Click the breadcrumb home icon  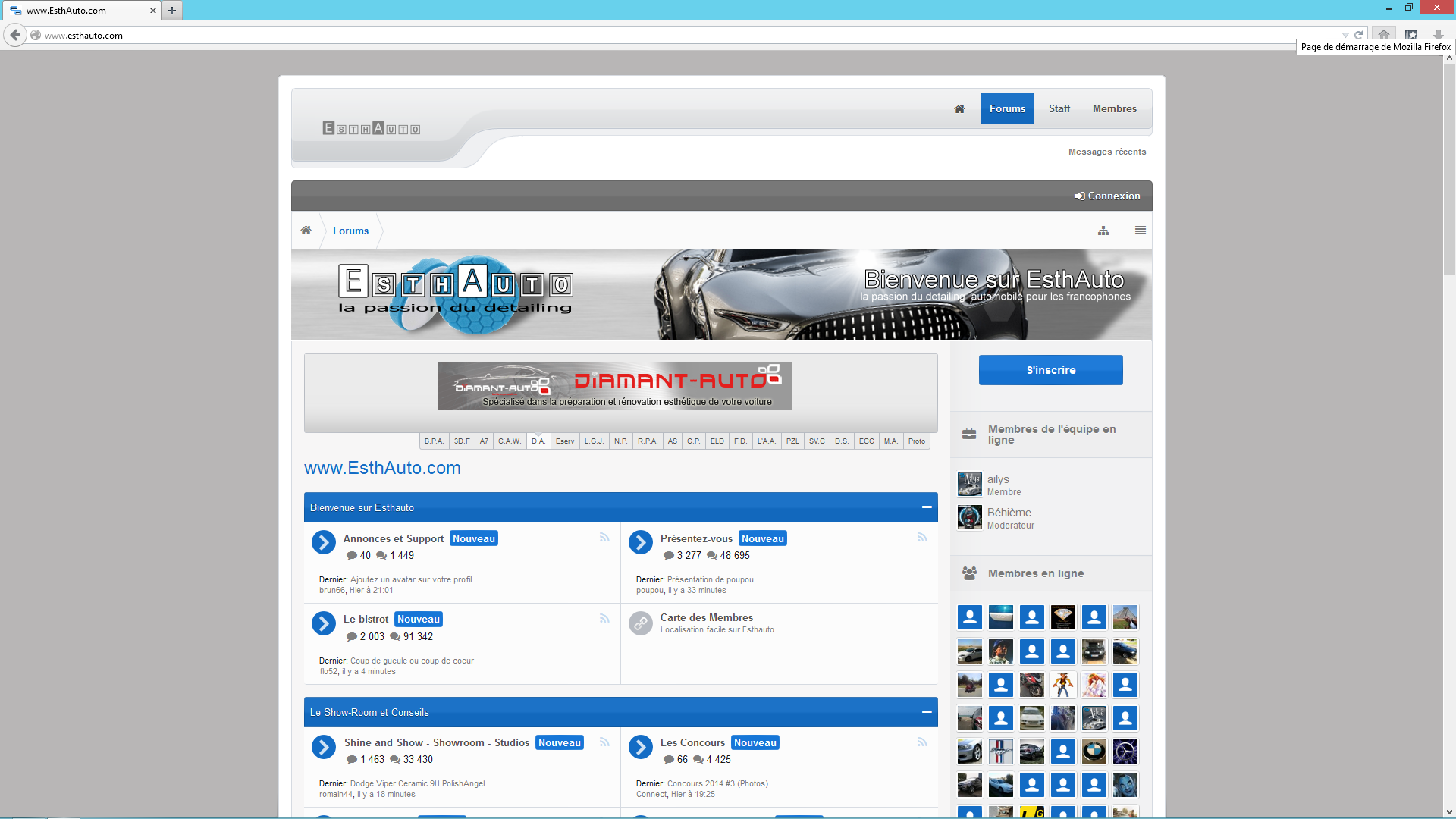(306, 231)
